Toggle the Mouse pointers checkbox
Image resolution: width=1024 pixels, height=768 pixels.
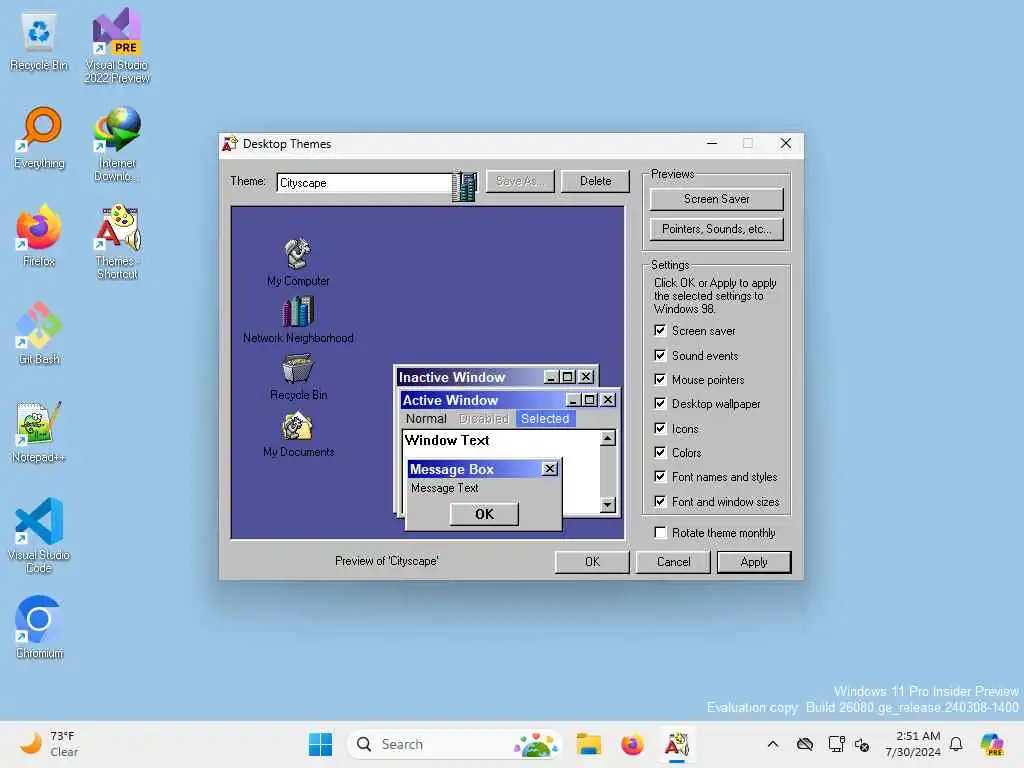point(660,379)
